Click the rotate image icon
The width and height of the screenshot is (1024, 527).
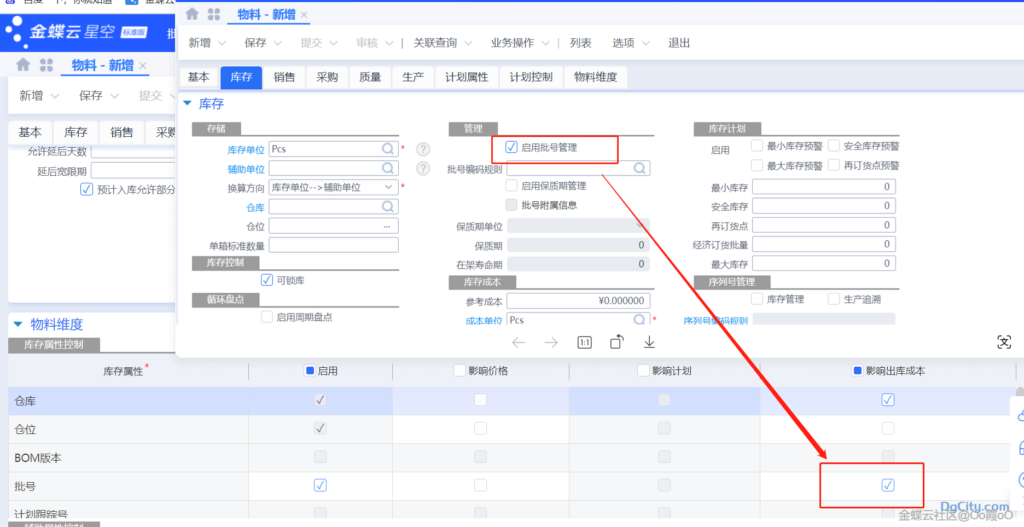(617, 342)
